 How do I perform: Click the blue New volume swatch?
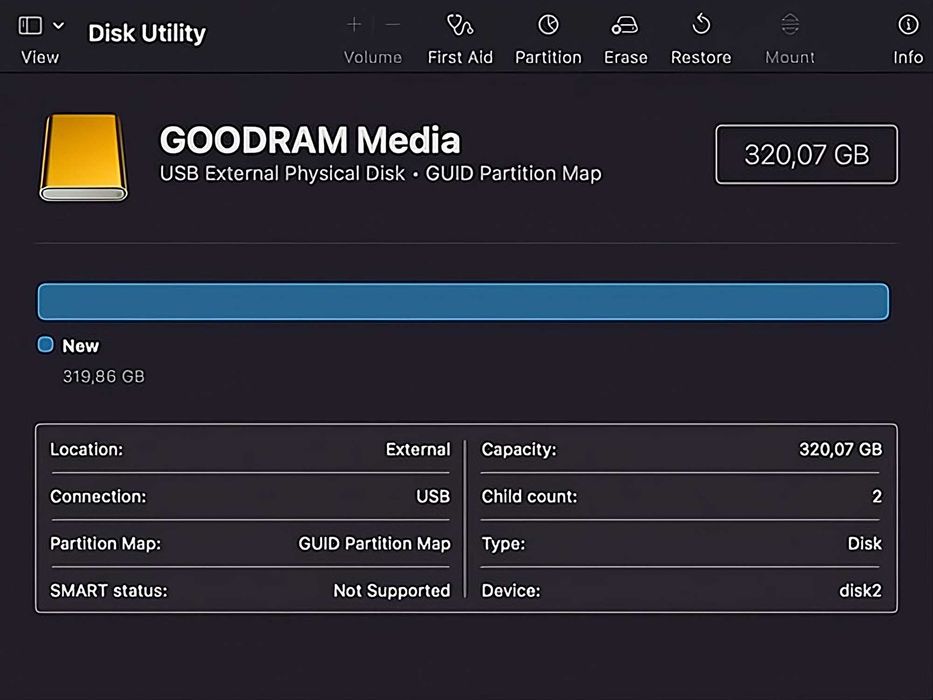coord(45,345)
